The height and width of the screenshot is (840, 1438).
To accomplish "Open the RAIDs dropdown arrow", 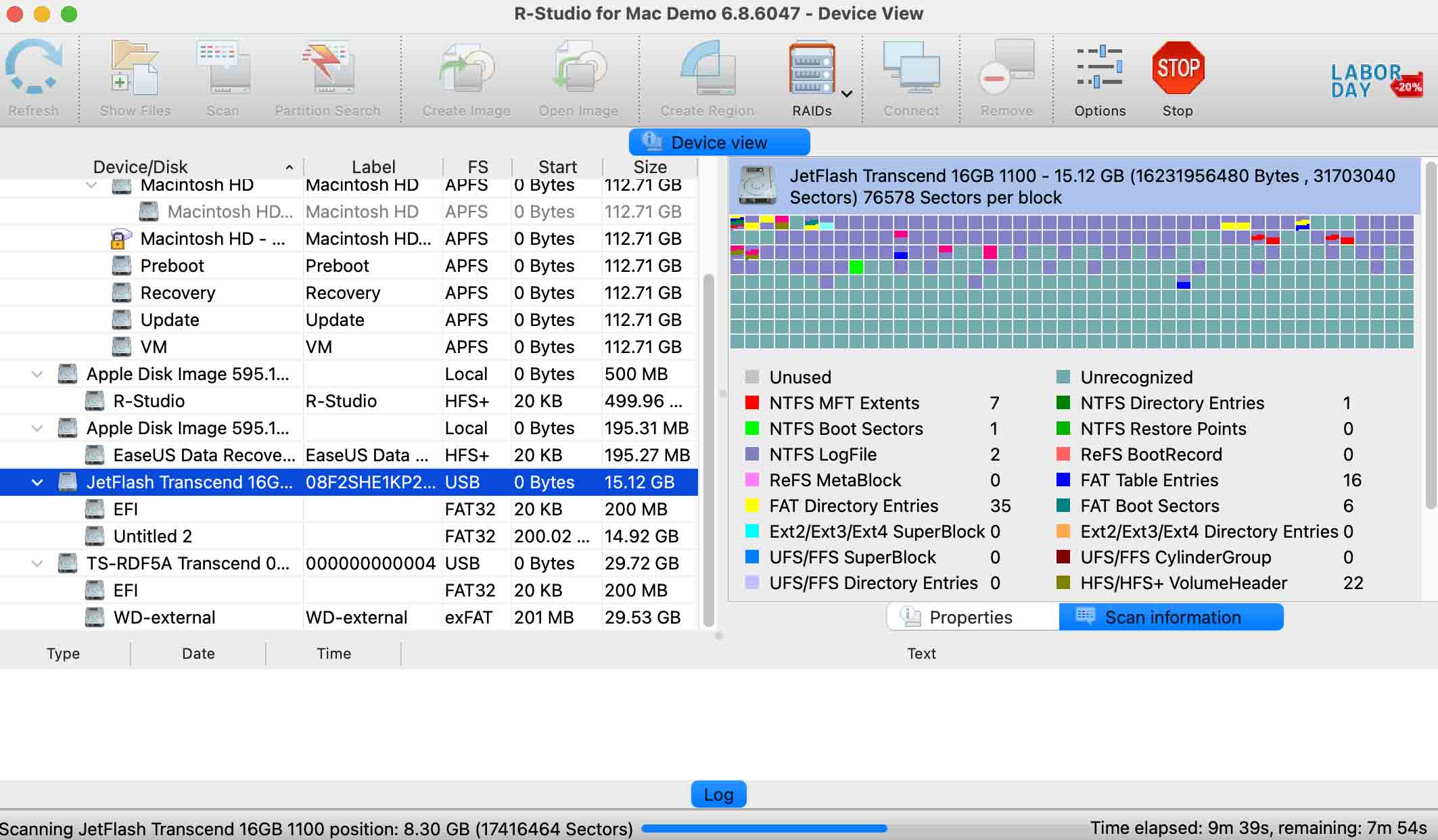I will pyautogui.click(x=847, y=94).
